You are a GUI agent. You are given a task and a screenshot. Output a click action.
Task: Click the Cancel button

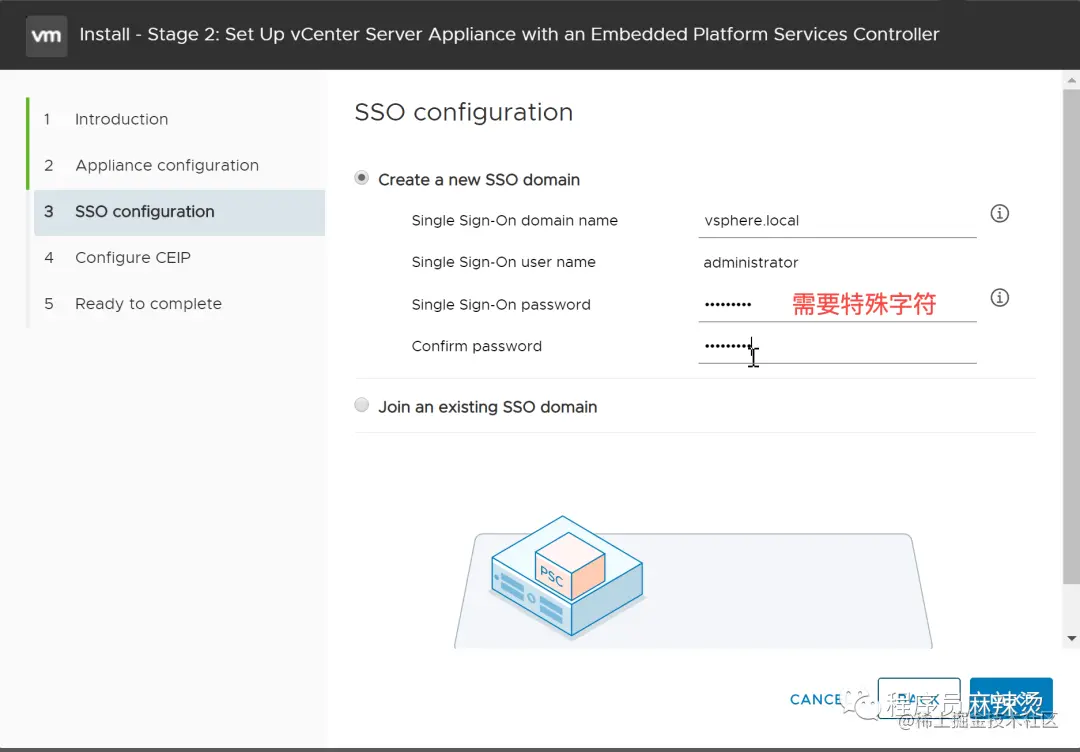coord(816,700)
